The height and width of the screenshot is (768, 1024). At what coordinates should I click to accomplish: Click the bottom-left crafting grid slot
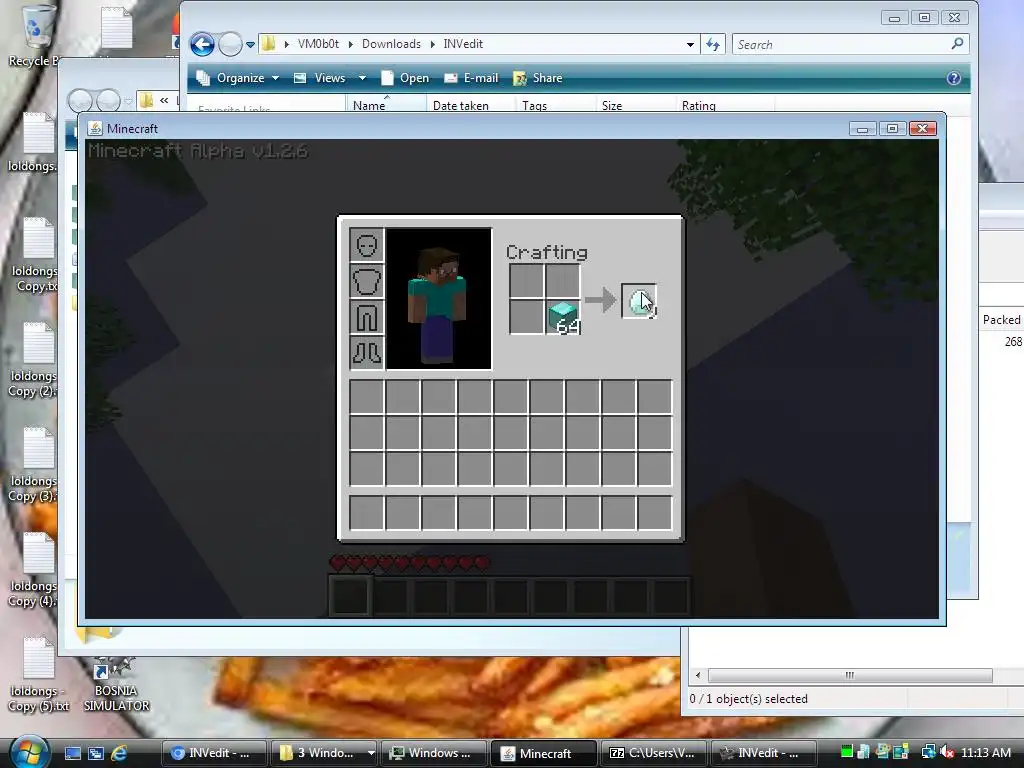point(526,317)
